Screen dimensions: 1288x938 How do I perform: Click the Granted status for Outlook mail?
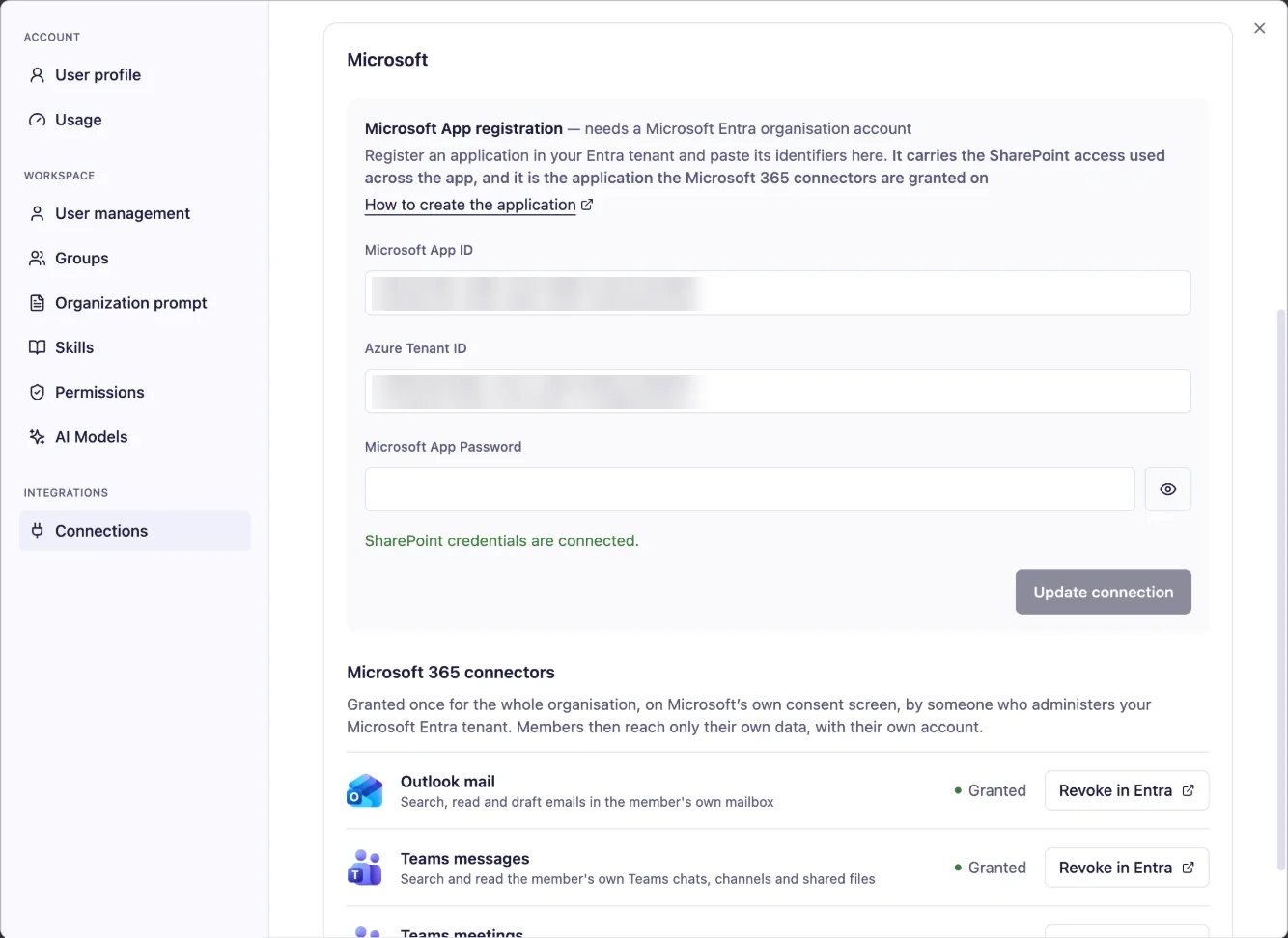(990, 790)
